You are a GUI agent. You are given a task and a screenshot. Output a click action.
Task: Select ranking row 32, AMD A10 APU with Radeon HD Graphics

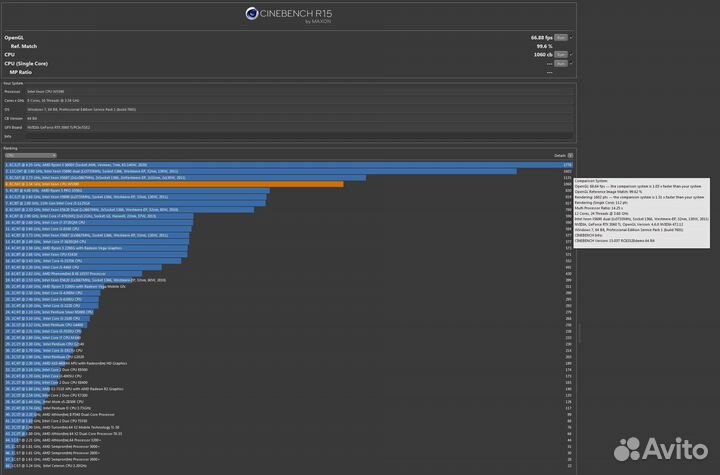[288, 363]
